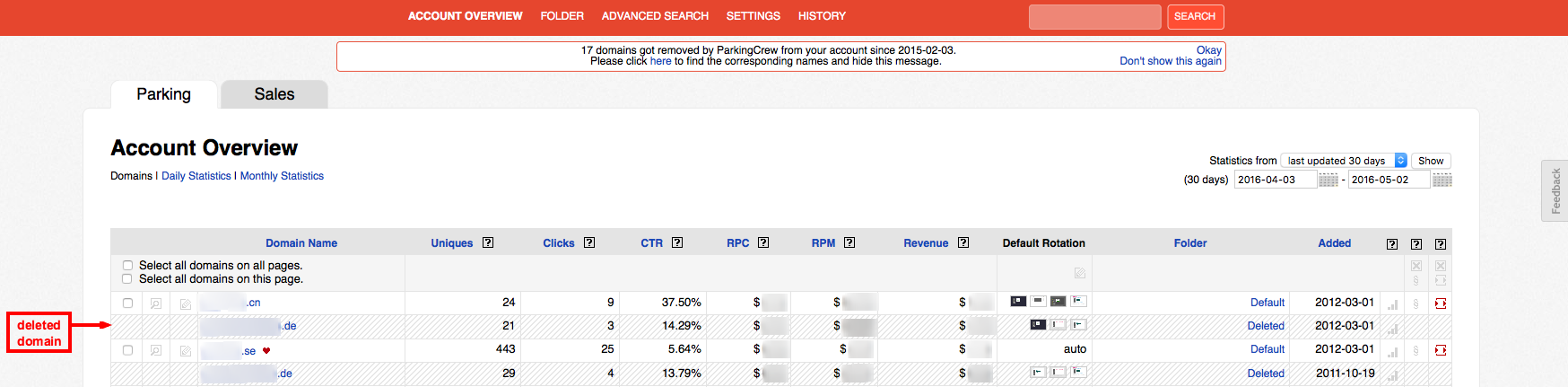The width and height of the screenshot is (1568, 387).
Task: Open ADVANCED SEARCH in the top menu
Action: coord(655,16)
